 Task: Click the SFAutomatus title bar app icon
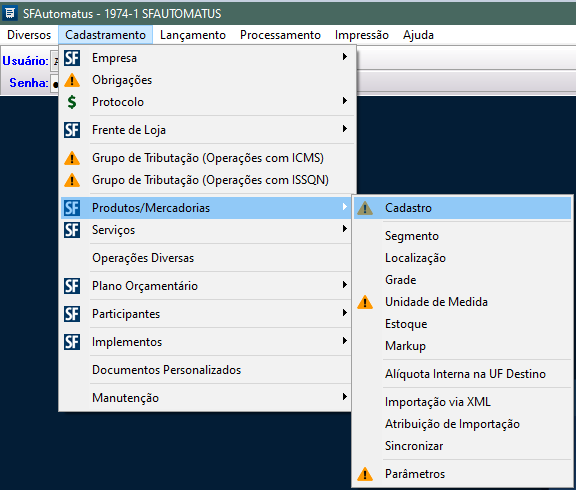pyautogui.click(x=10, y=13)
